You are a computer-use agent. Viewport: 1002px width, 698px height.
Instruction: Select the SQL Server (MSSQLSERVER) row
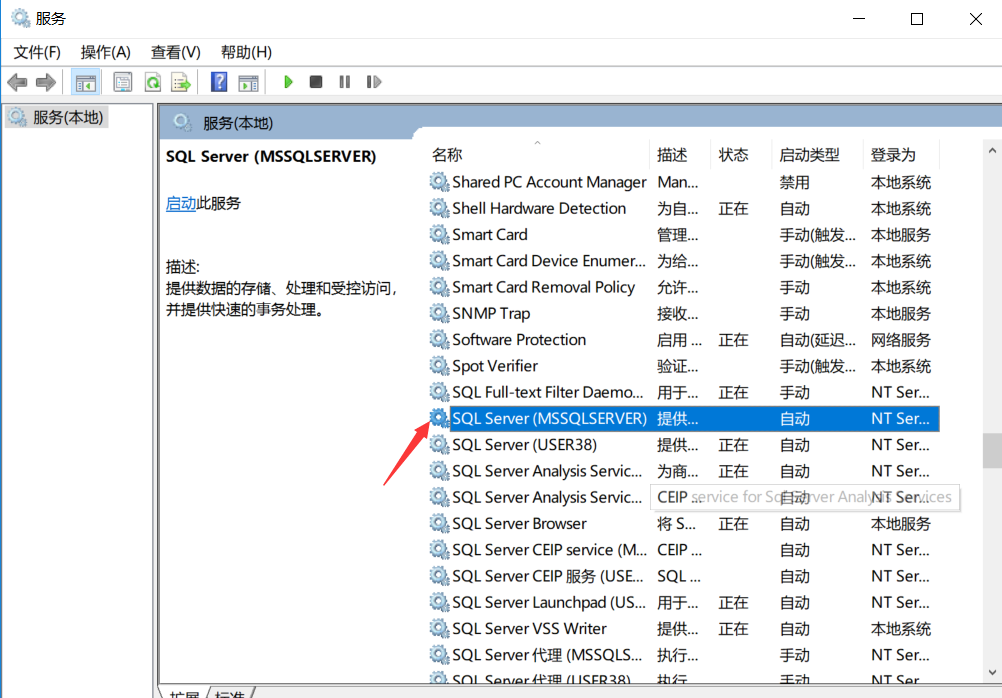coord(684,418)
